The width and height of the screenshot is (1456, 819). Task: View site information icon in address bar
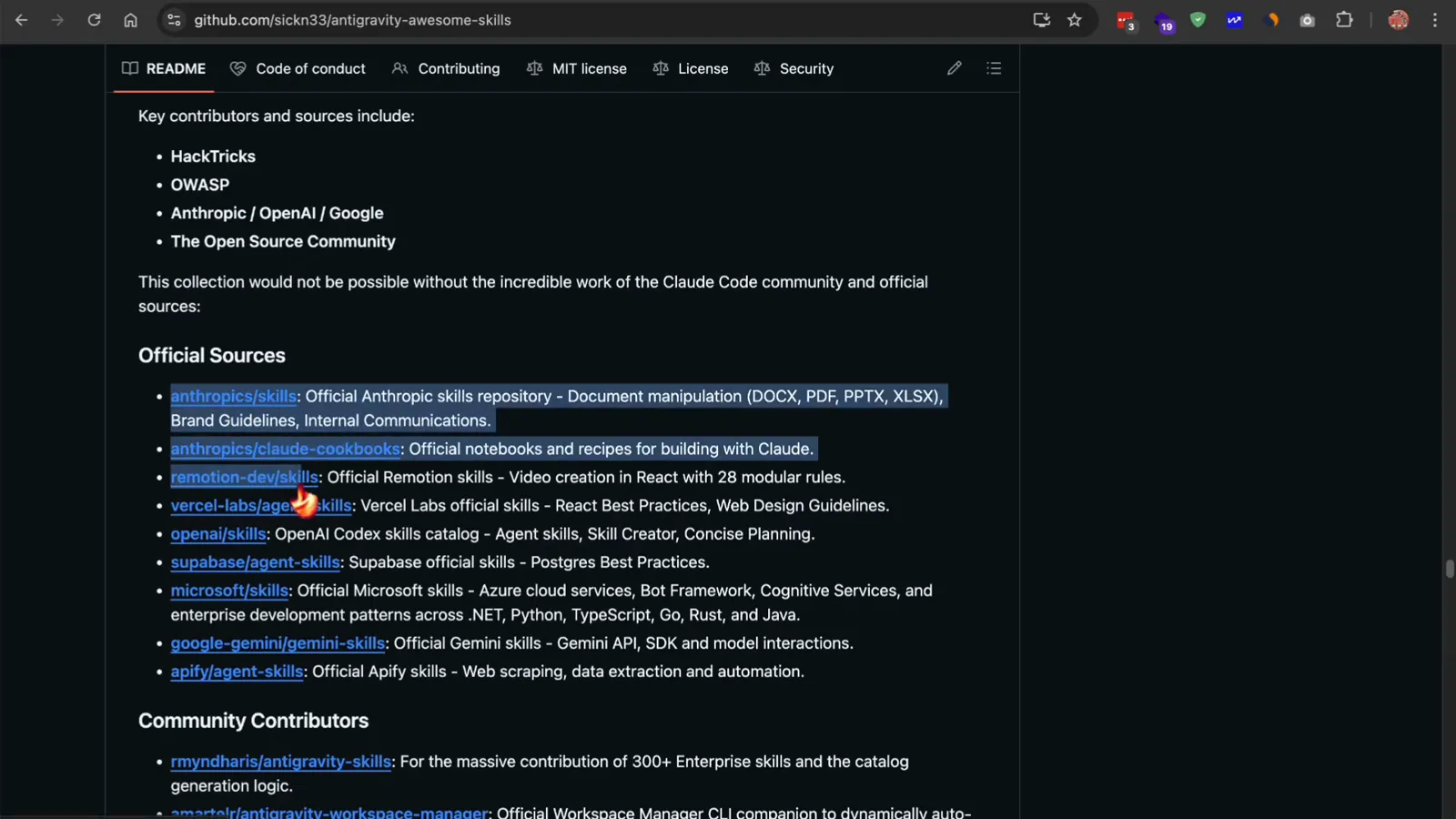pos(174,20)
